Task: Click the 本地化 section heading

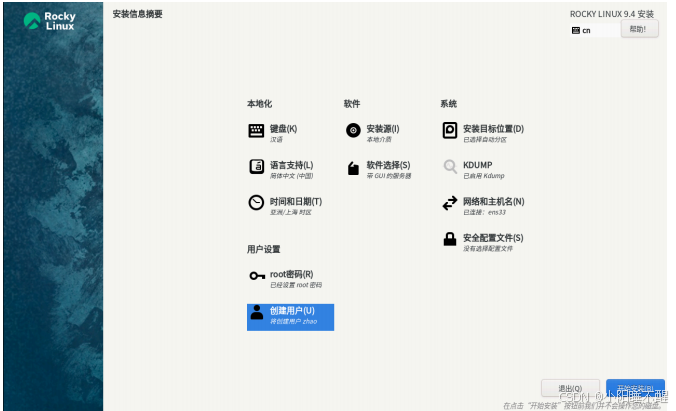Action: coord(259,104)
